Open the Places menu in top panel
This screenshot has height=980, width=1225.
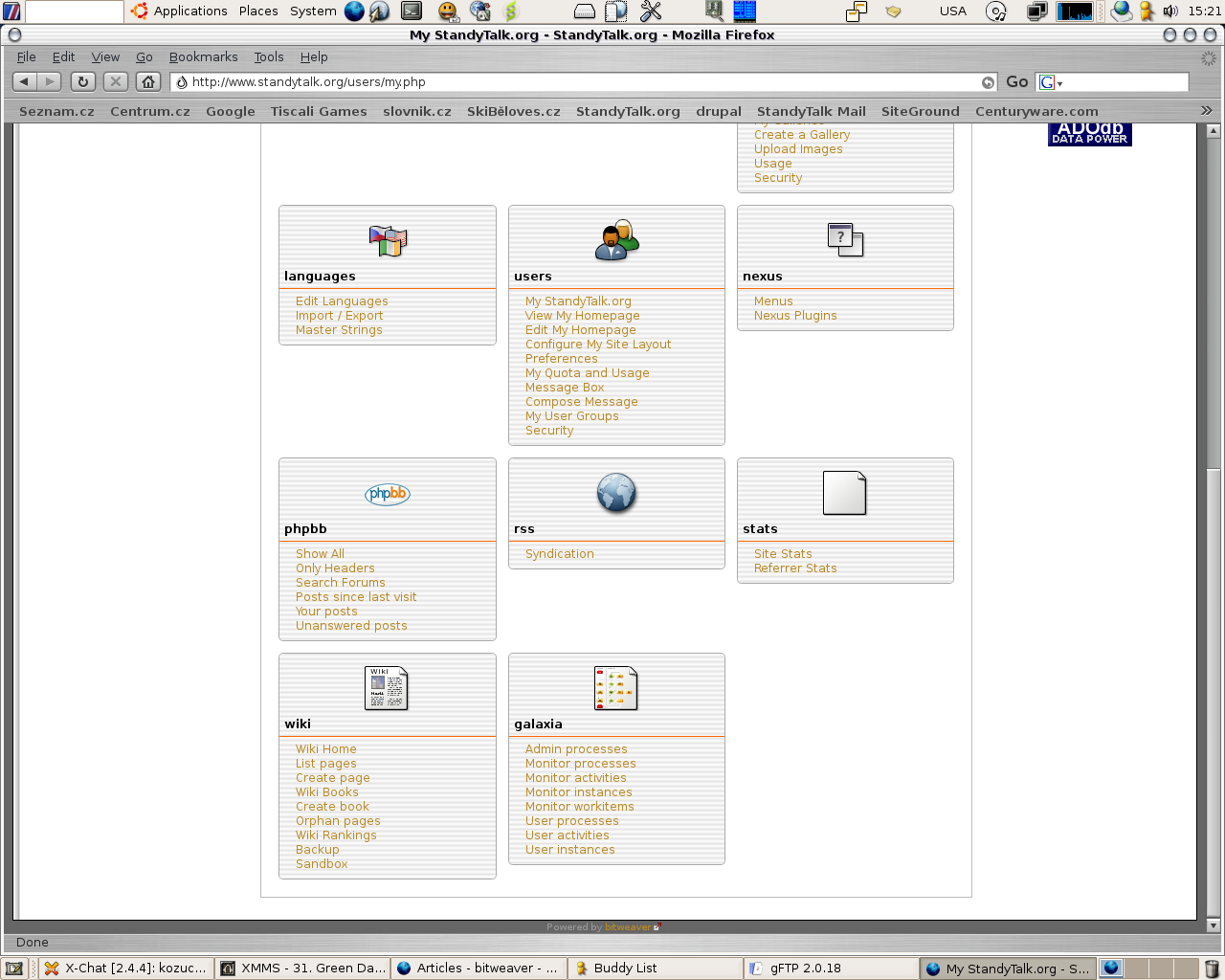point(258,11)
